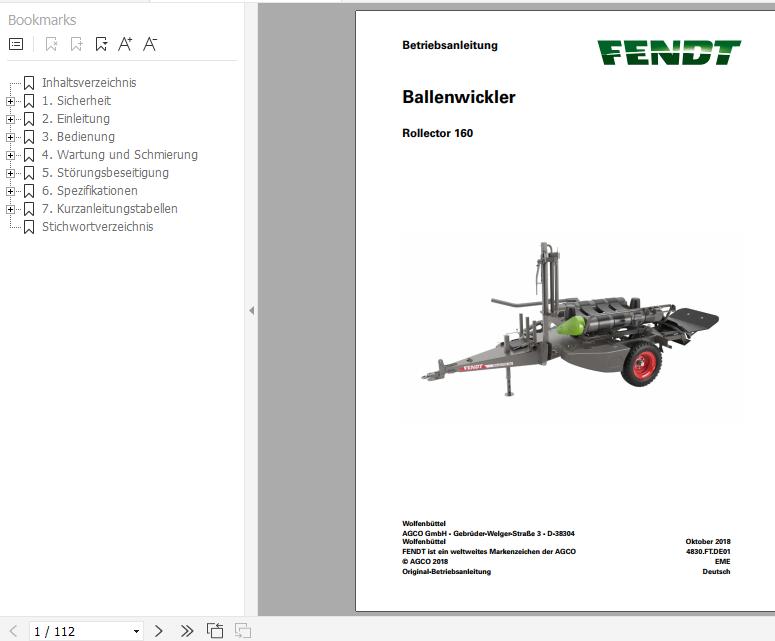Click the © AGCO 2018 copyright line
Screen dimensions: 775x641
(425, 561)
